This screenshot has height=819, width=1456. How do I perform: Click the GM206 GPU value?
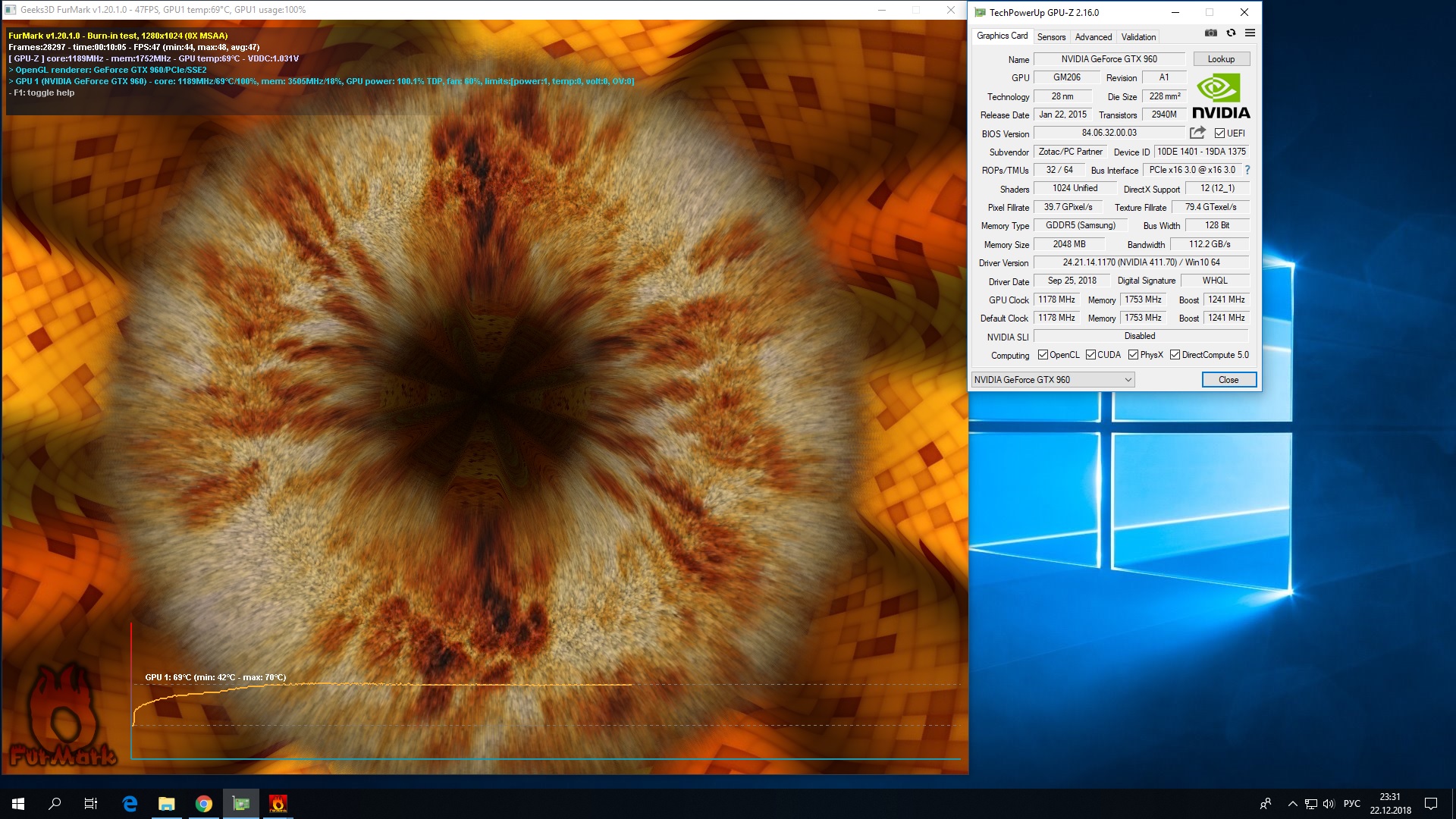tap(1066, 77)
